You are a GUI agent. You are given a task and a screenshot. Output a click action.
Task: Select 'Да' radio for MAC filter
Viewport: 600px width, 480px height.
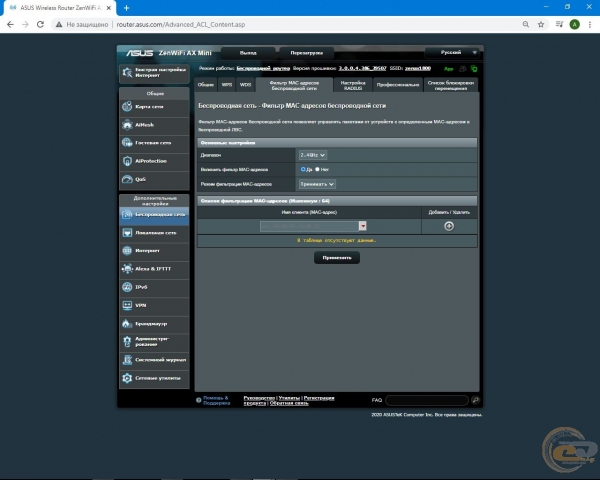(x=303, y=169)
